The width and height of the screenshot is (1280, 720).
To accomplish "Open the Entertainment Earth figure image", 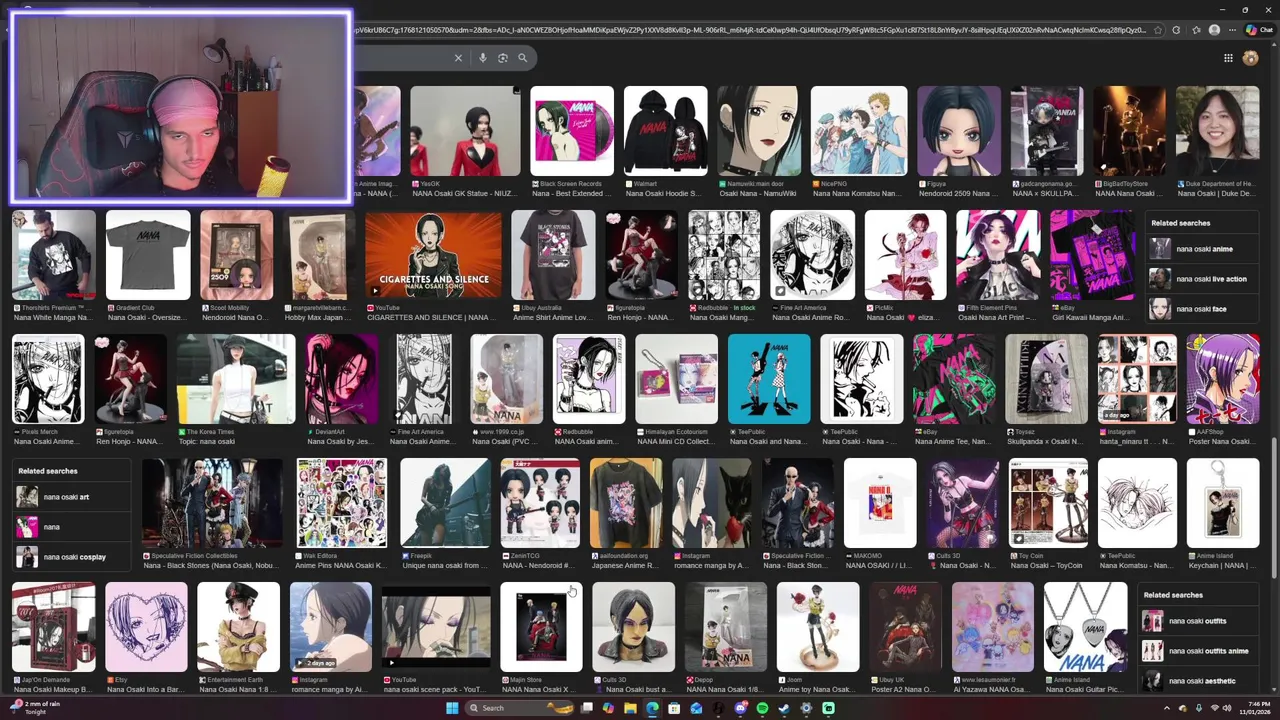I will 238,627.
